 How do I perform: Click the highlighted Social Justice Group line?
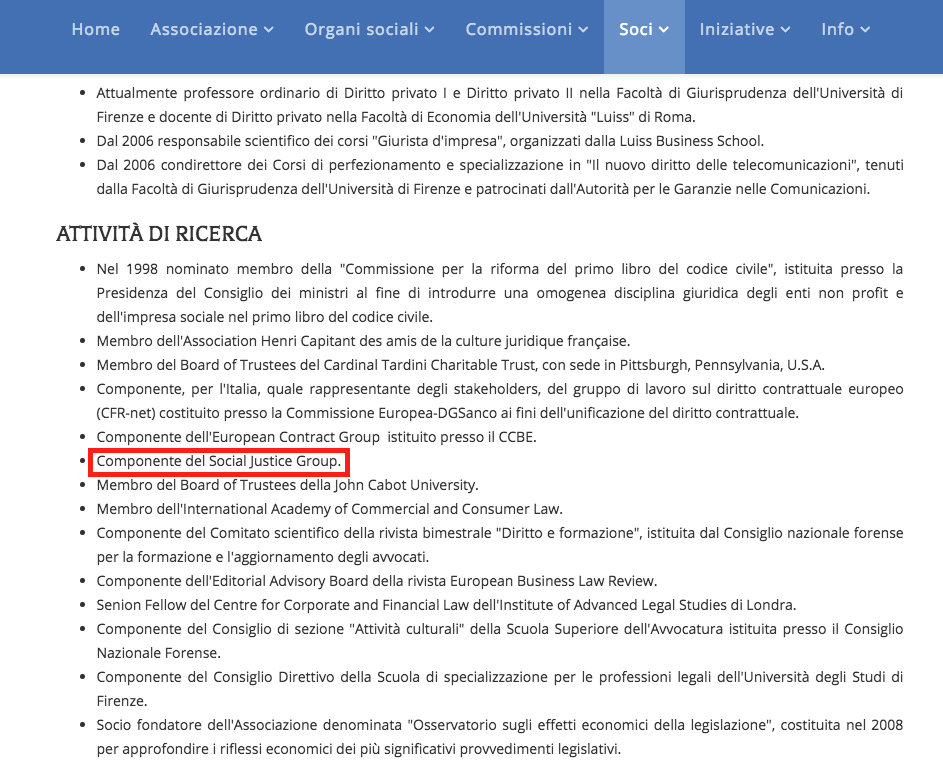click(219, 462)
